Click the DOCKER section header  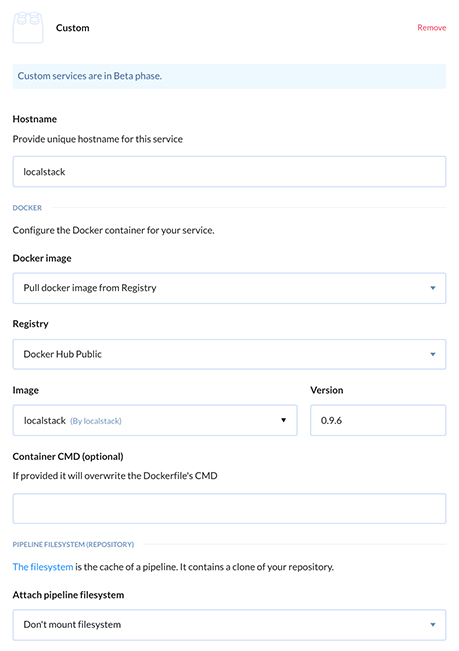point(27,208)
